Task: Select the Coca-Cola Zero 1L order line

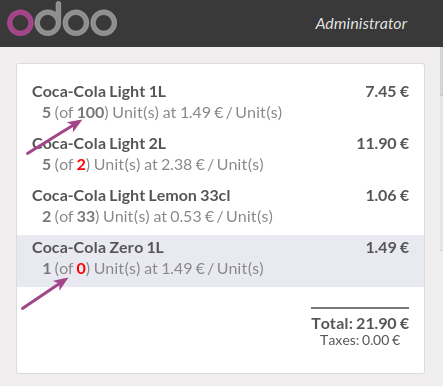Action: click(x=220, y=261)
